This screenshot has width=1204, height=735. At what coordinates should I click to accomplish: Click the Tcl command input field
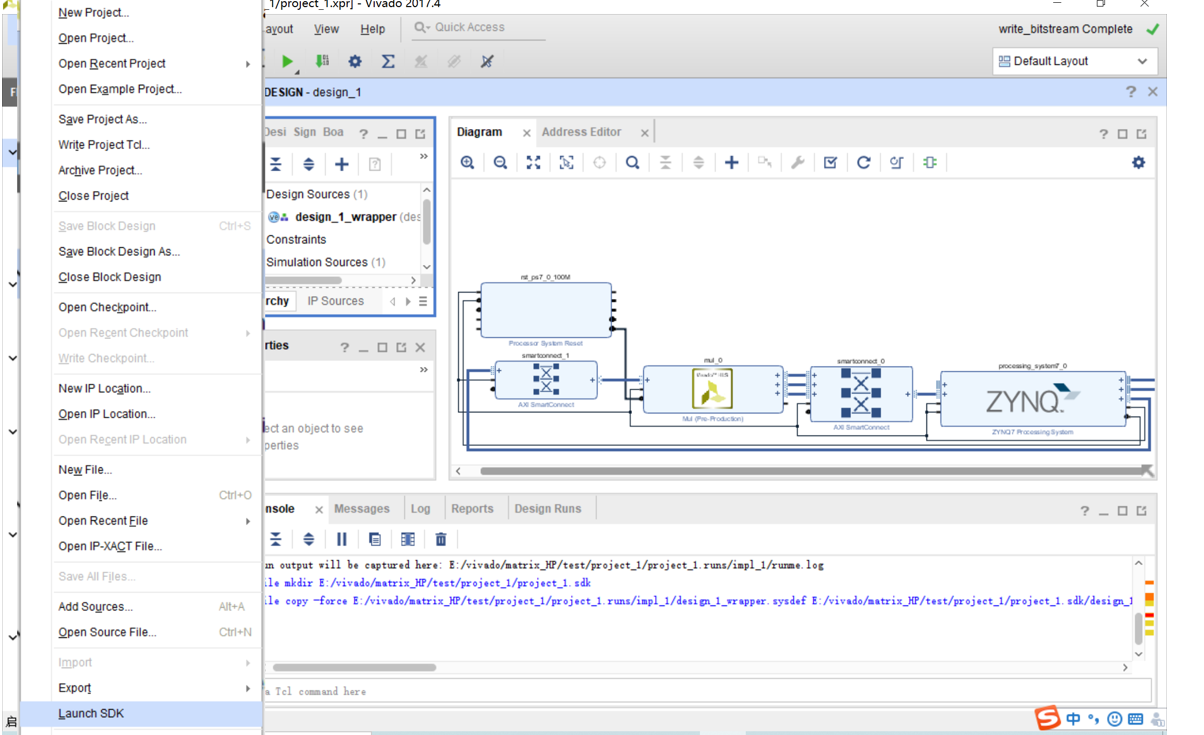pyautogui.click(x=706, y=691)
